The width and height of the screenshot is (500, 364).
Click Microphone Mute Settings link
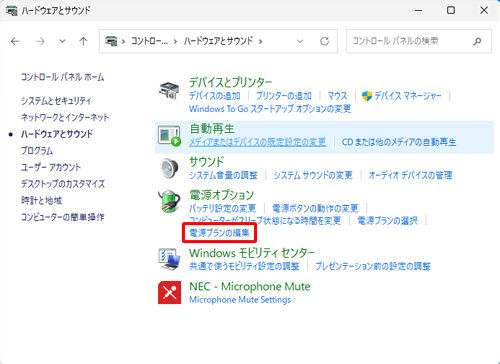coord(240,300)
